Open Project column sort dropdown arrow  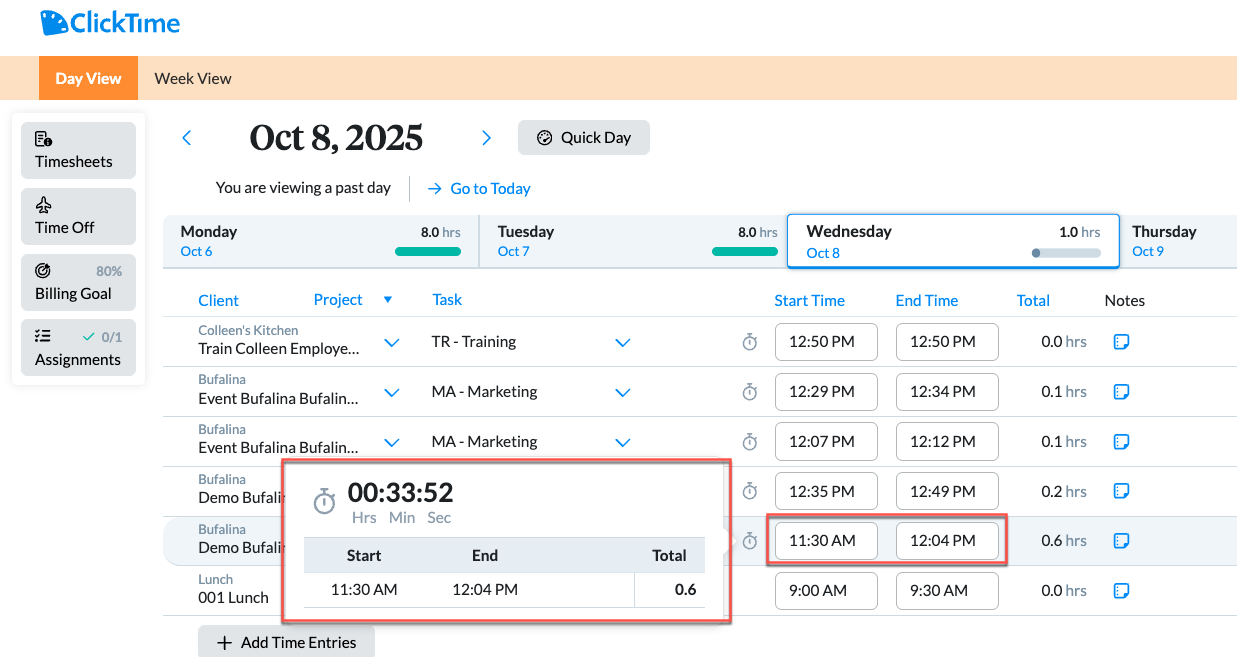388,300
